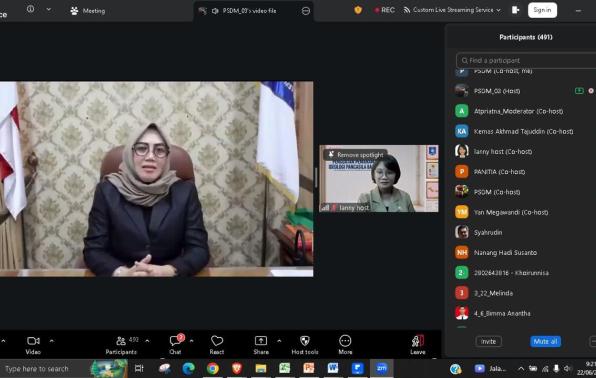
Task: Open Google Chrome from the taskbar
Action: click(213, 368)
